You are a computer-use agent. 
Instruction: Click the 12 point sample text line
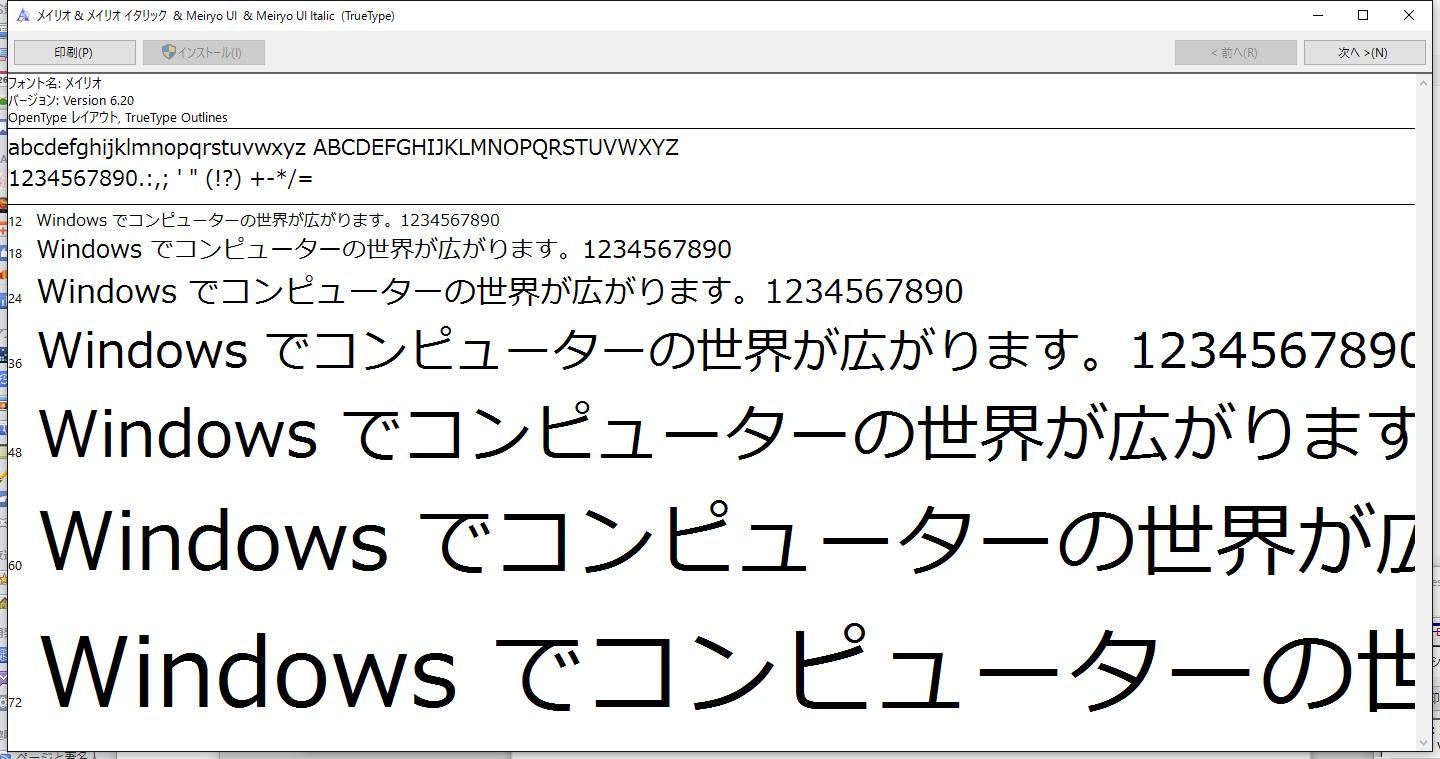268,220
